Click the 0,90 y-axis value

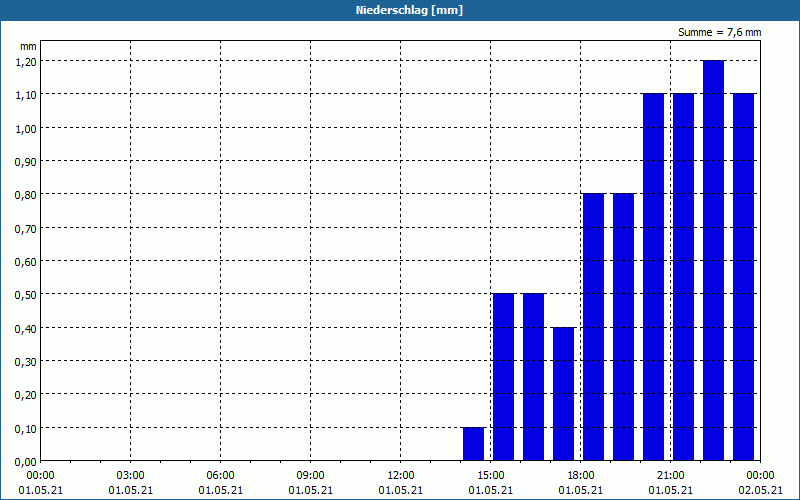click(26, 161)
